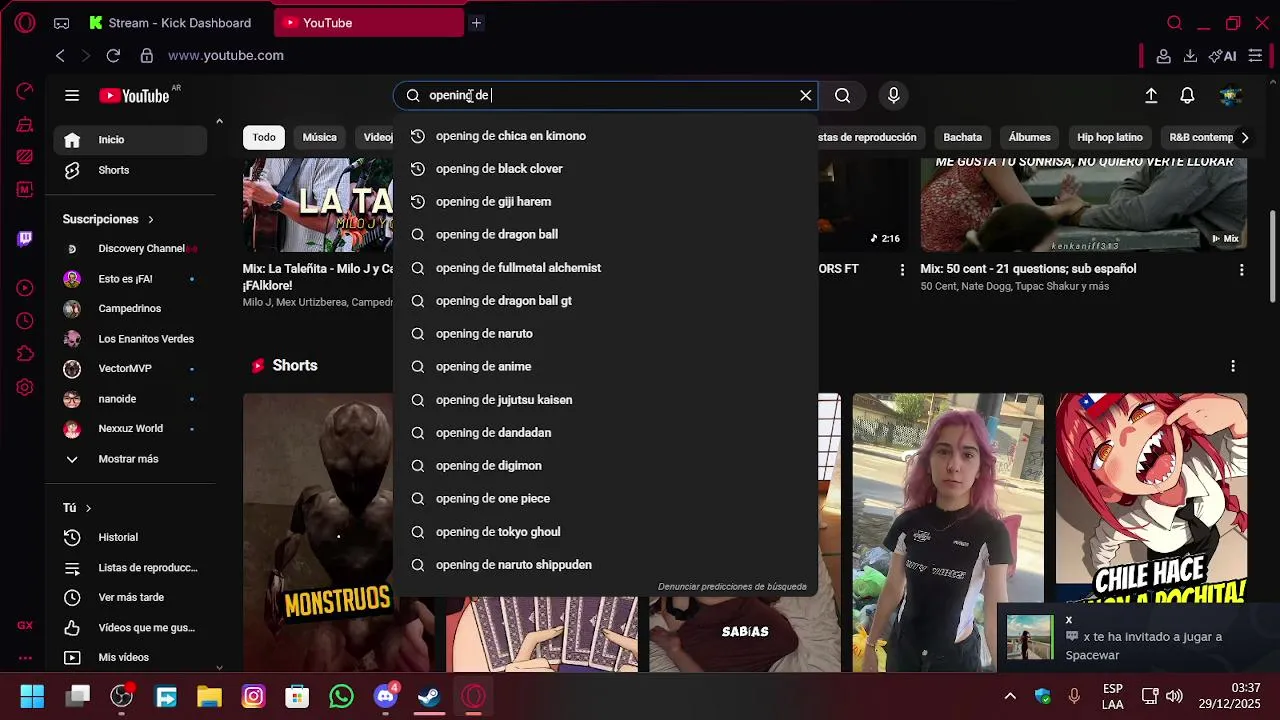This screenshot has height=720, width=1280.
Task: Open the YouTube create upload icon
Action: 1151,95
